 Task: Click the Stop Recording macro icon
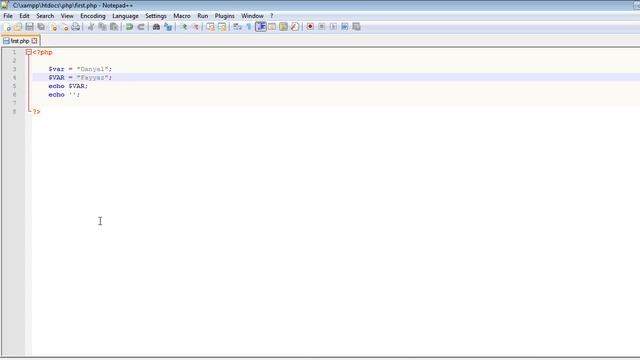pyautogui.click(x=322, y=27)
